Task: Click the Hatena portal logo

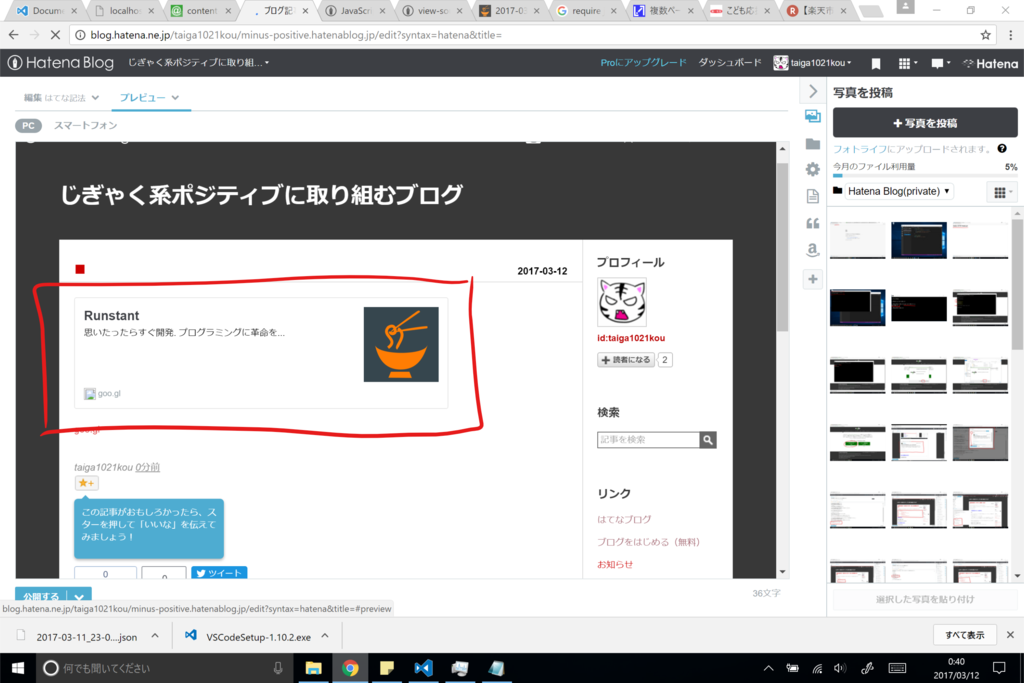Action: (991, 63)
